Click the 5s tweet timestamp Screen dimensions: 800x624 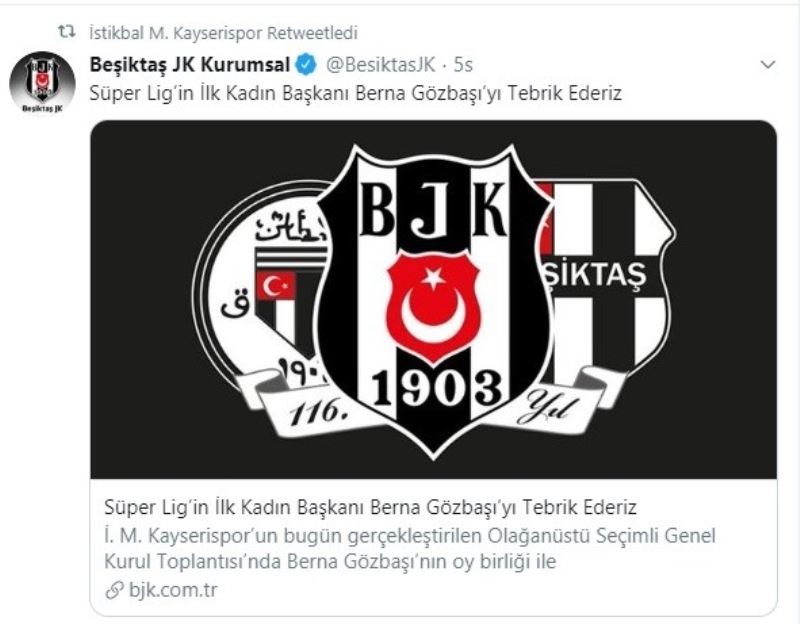[x=463, y=65]
